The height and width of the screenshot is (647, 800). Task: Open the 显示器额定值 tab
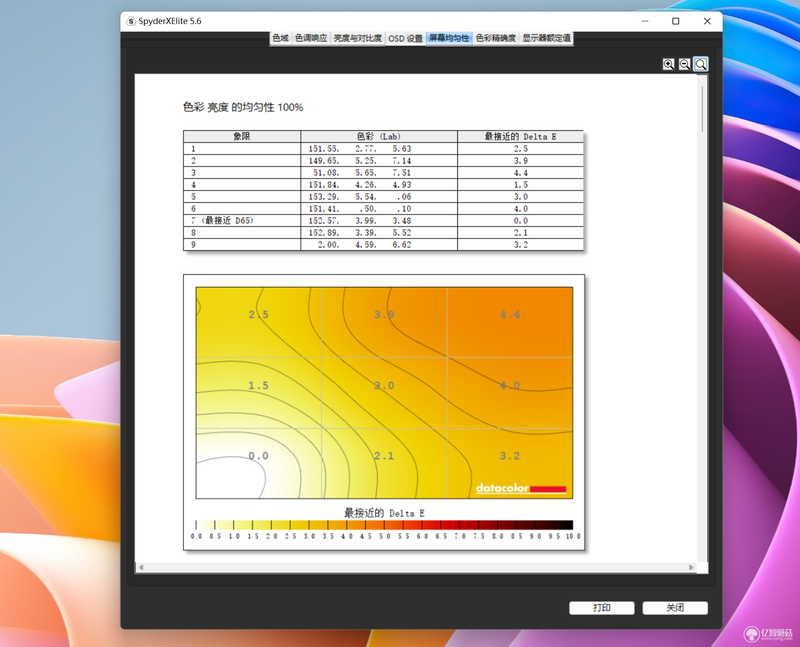[546, 38]
